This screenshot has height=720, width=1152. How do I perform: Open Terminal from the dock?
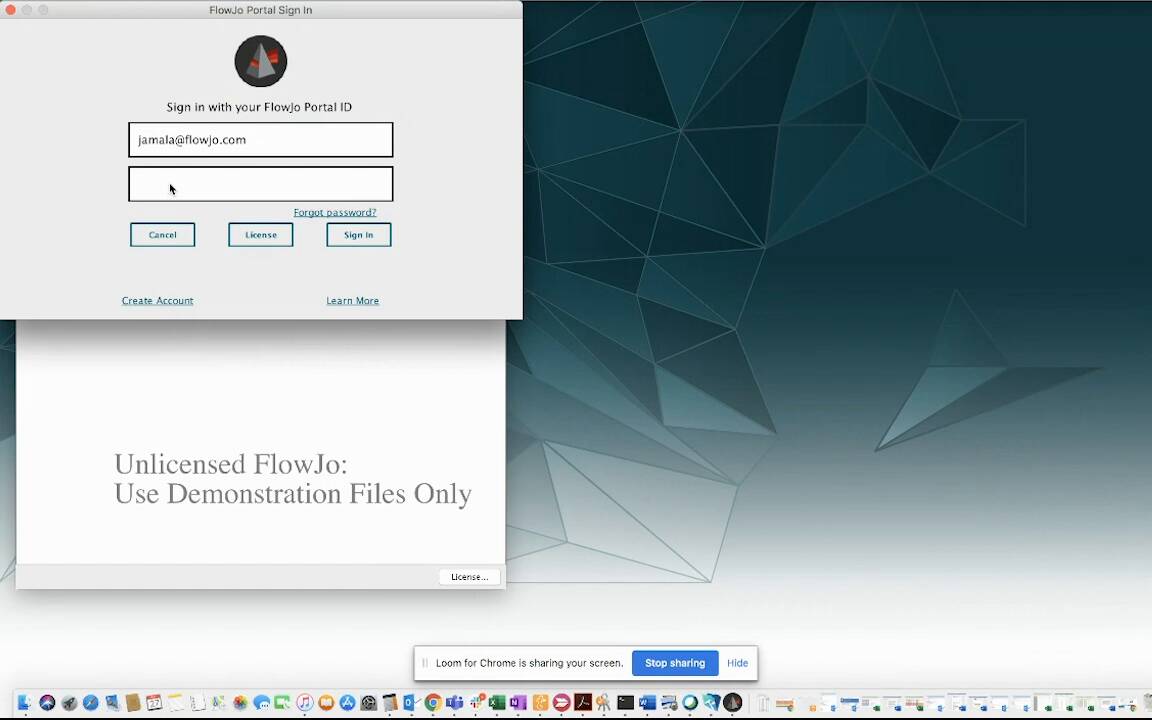pyautogui.click(x=625, y=702)
